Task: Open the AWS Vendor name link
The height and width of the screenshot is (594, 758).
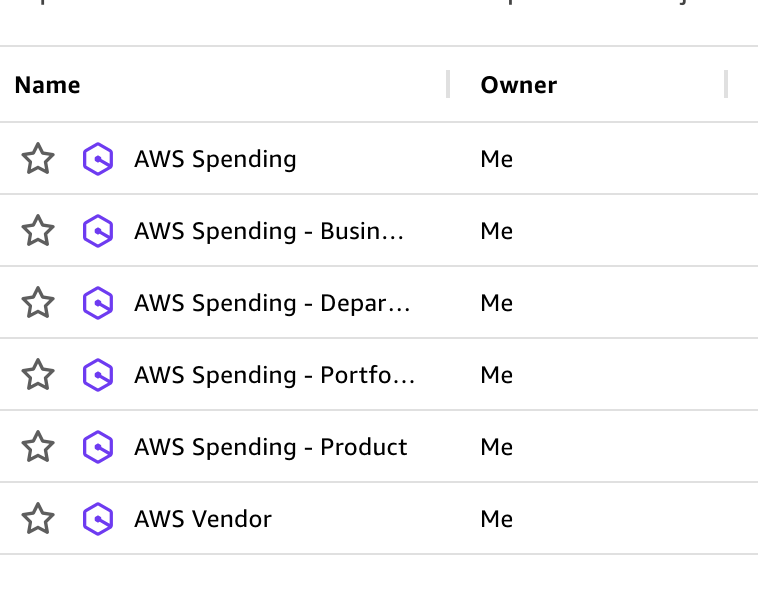Action: click(203, 519)
